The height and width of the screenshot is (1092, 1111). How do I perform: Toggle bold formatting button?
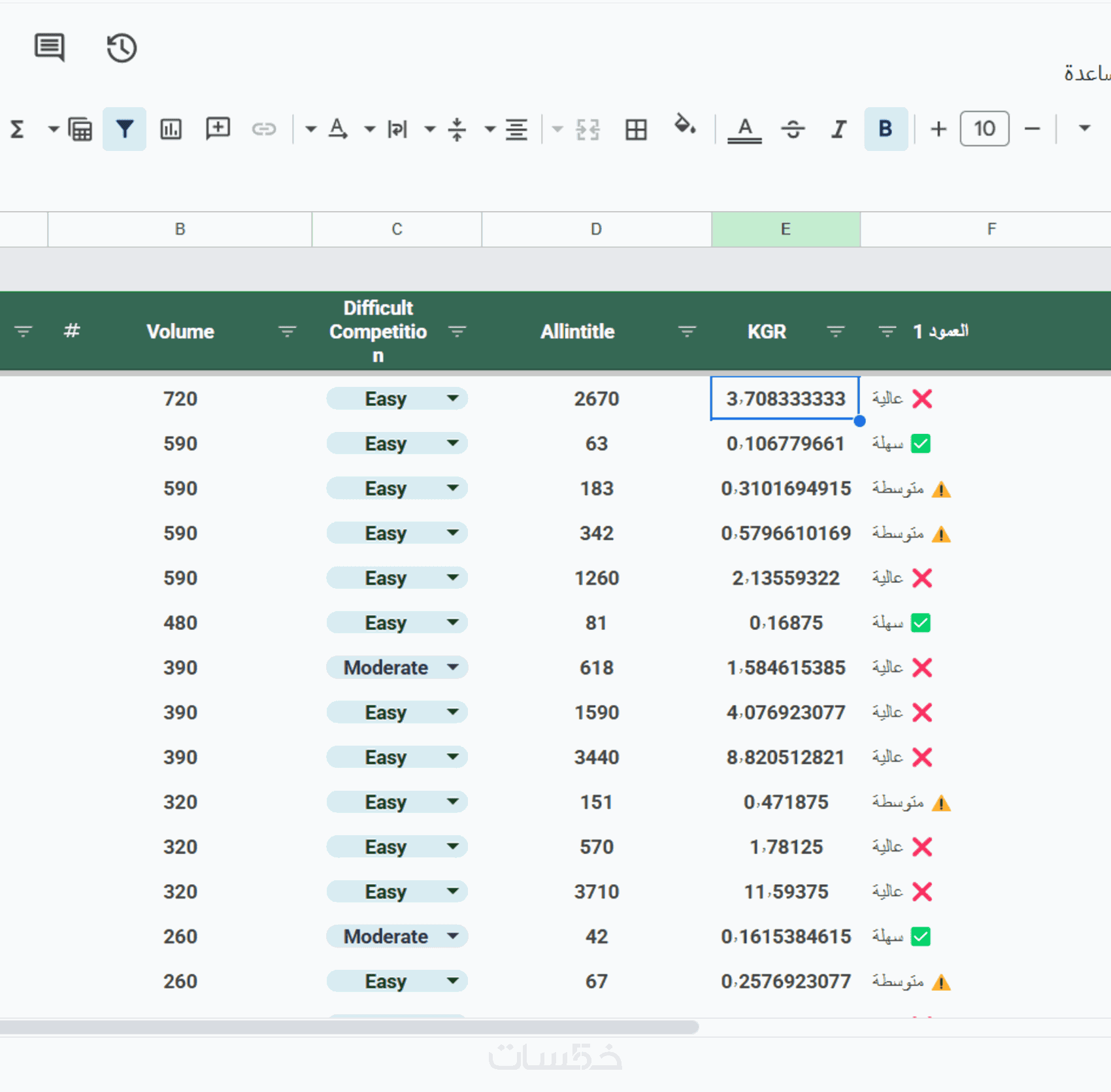pyautogui.click(x=886, y=129)
